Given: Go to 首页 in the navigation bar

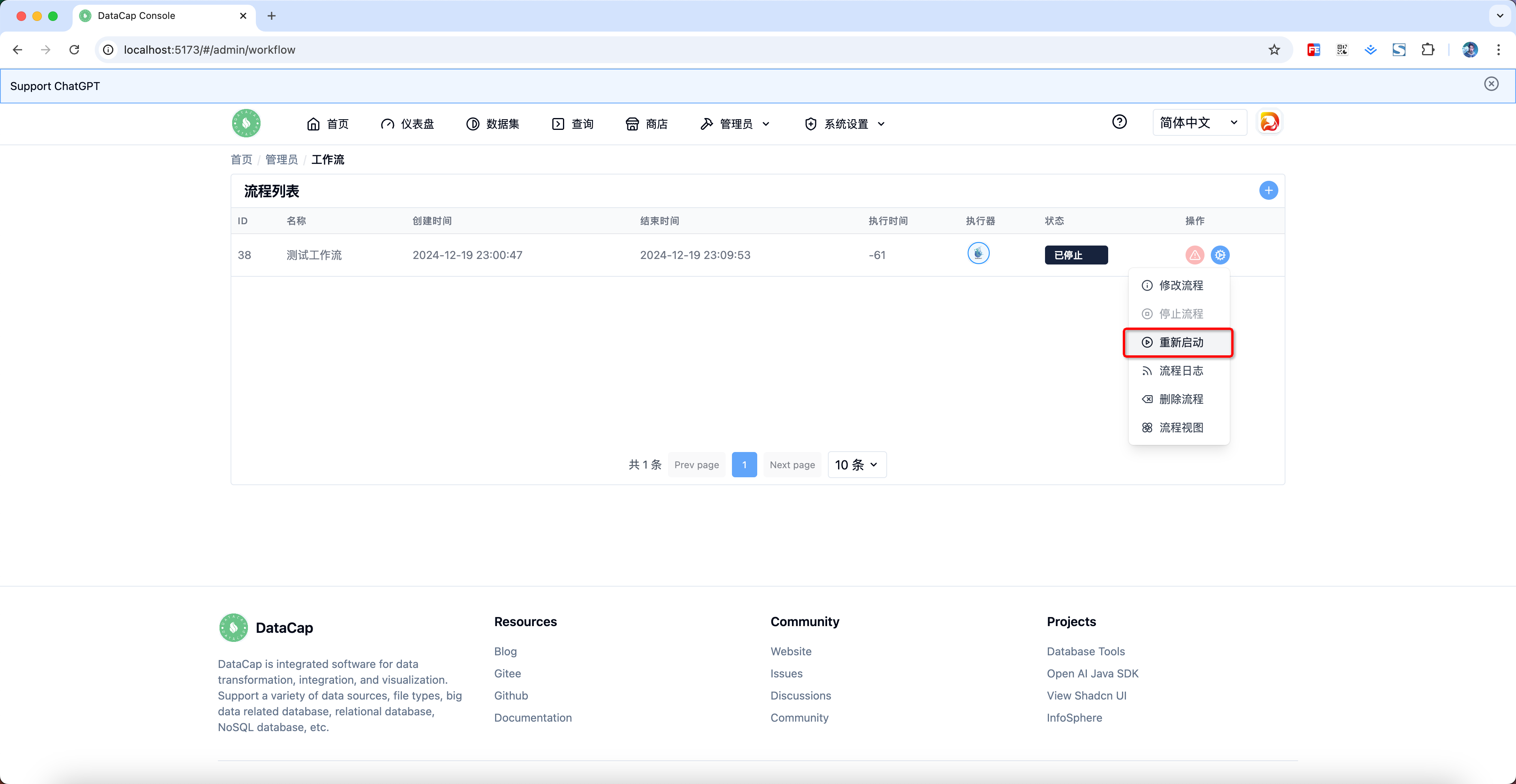Looking at the screenshot, I should pos(328,124).
